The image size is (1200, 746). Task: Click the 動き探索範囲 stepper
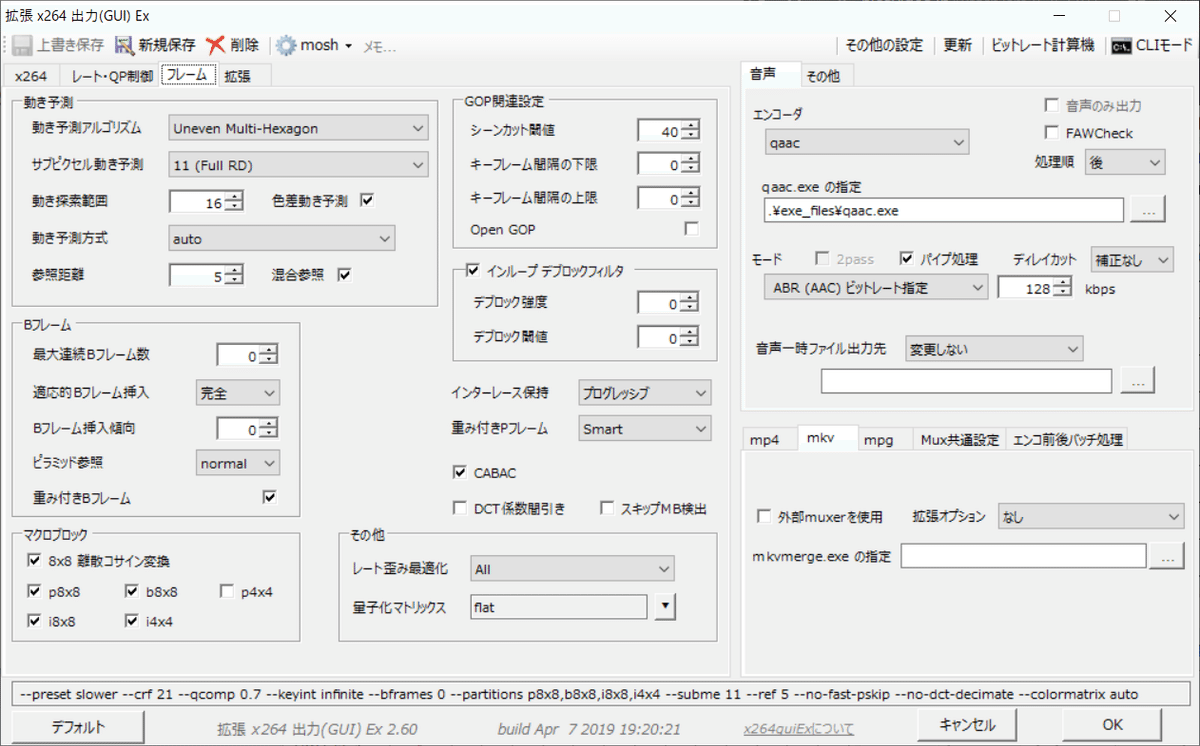234,202
